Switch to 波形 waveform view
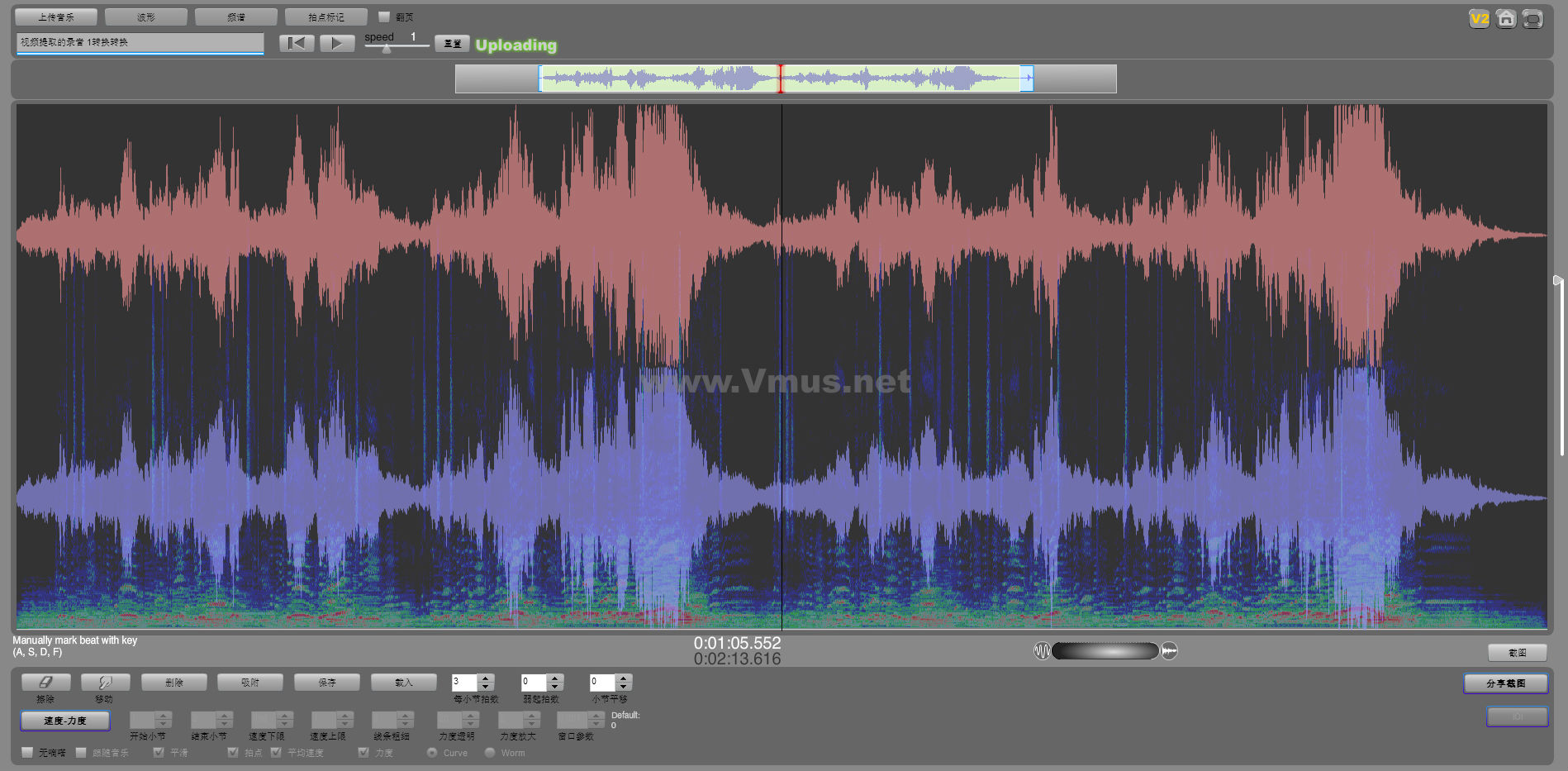Viewport: 1568px width, 771px height. pyautogui.click(x=146, y=17)
